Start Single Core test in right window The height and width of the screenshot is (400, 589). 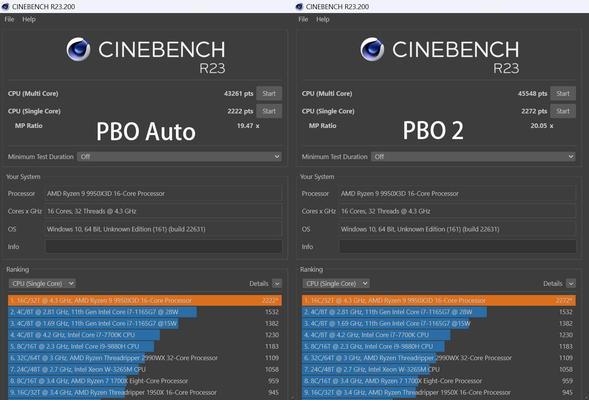coord(563,111)
